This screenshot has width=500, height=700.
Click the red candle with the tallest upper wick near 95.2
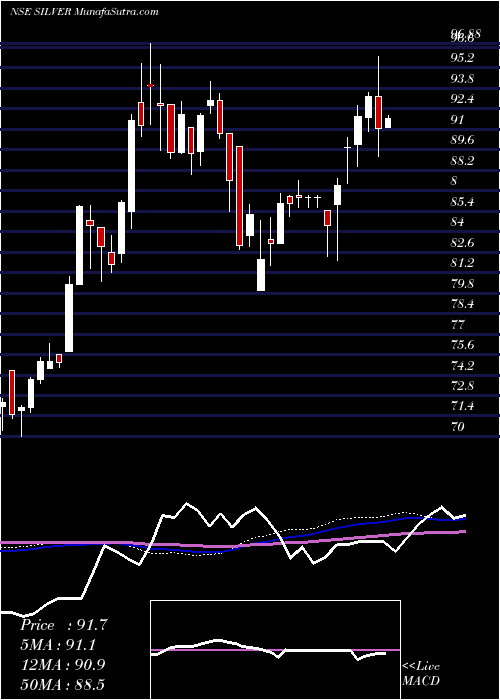379,112
